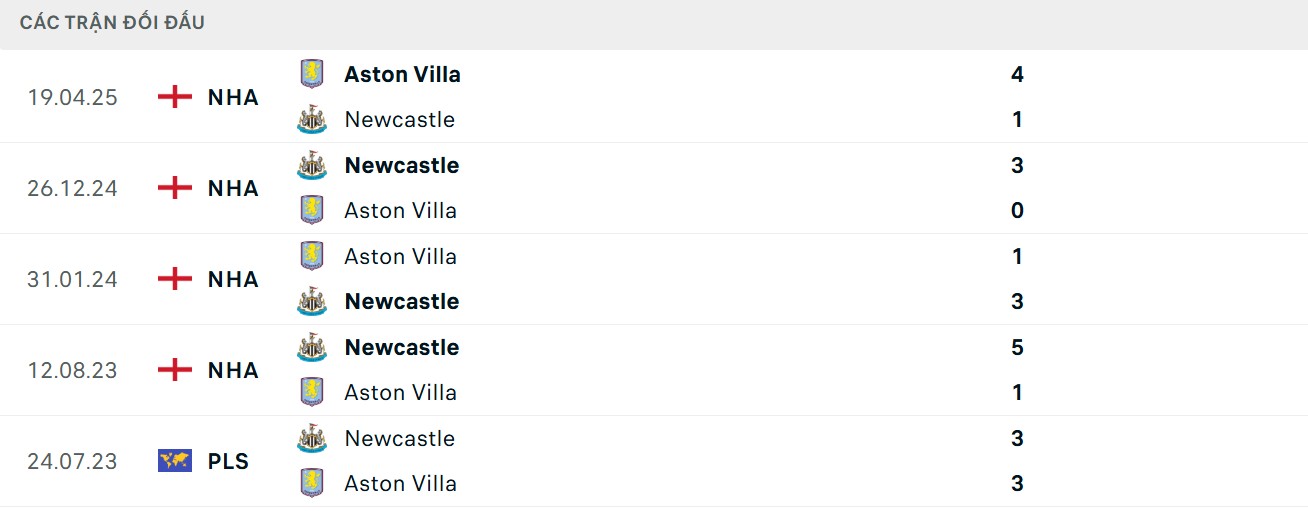The height and width of the screenshot is (511, 1308).
Task: Click Newcastle crest in 12.08.23 match
Action: pyautogui.click(x=312, y=347)
